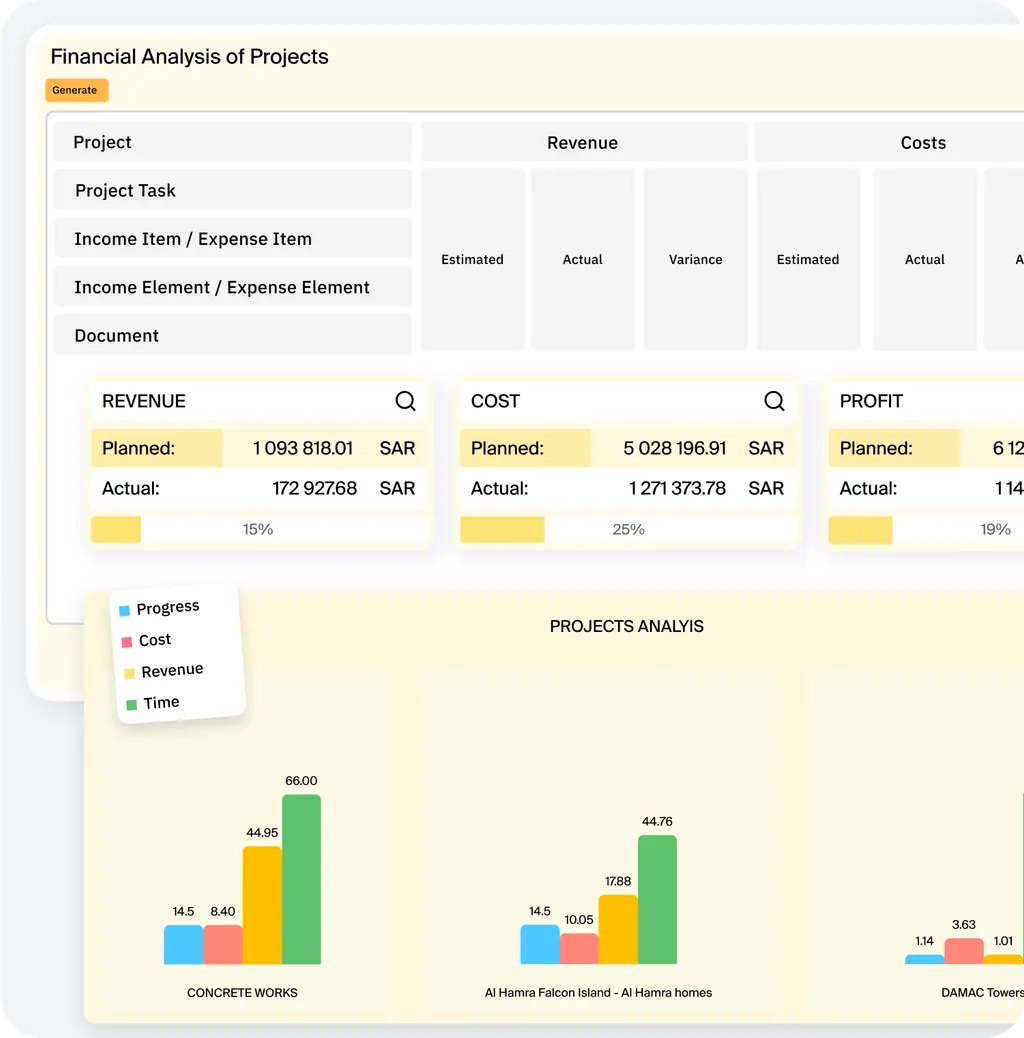Click the red Cost legend swatch

coord(126,642)
